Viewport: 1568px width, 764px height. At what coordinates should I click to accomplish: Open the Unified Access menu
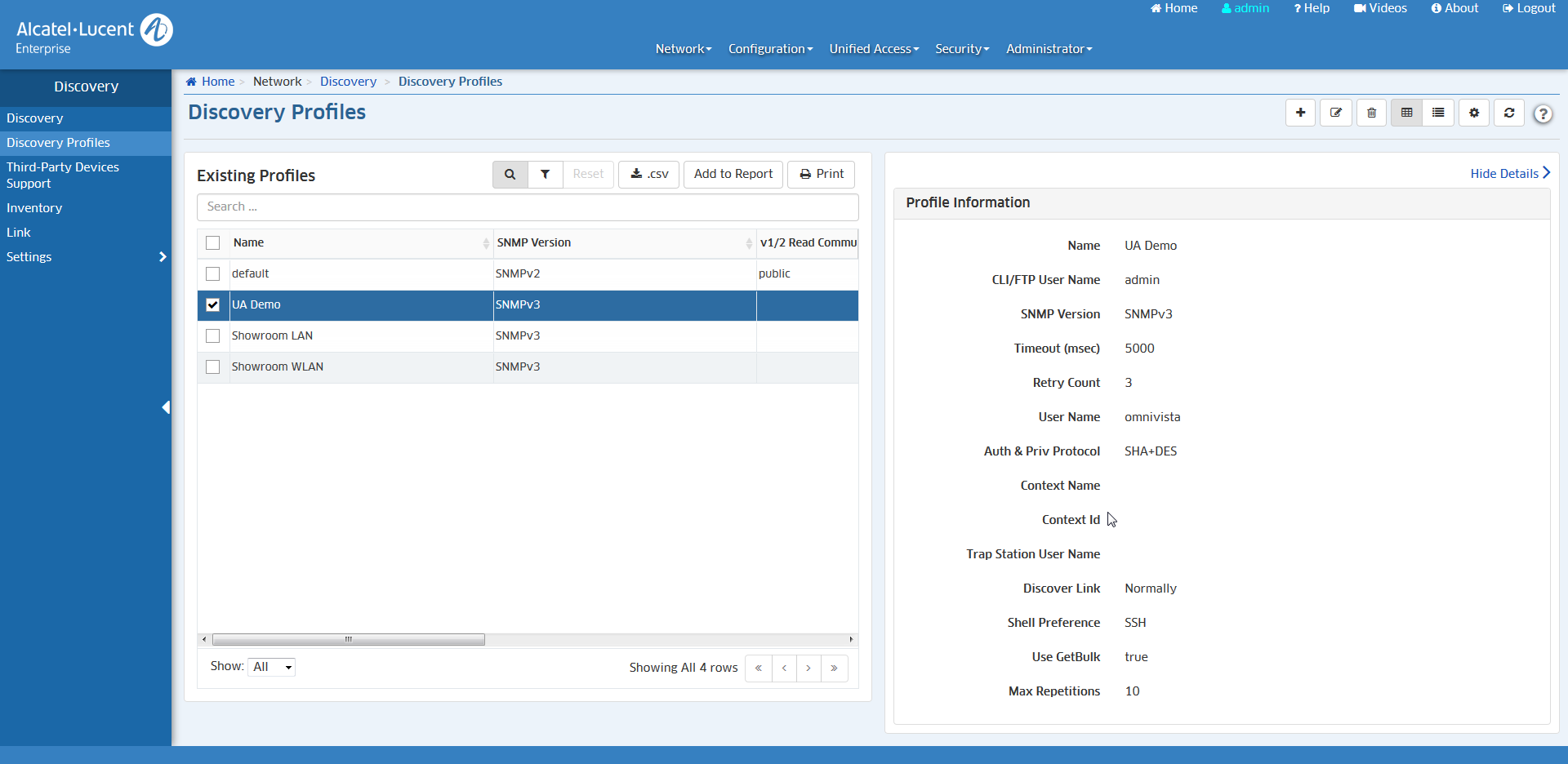(x=874, y=49)
